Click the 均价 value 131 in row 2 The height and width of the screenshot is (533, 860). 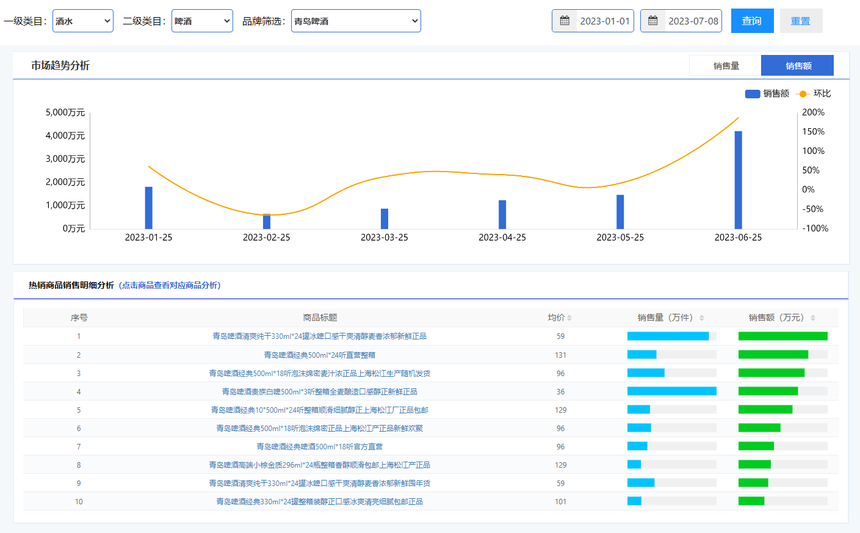click(x=560, y=355)
